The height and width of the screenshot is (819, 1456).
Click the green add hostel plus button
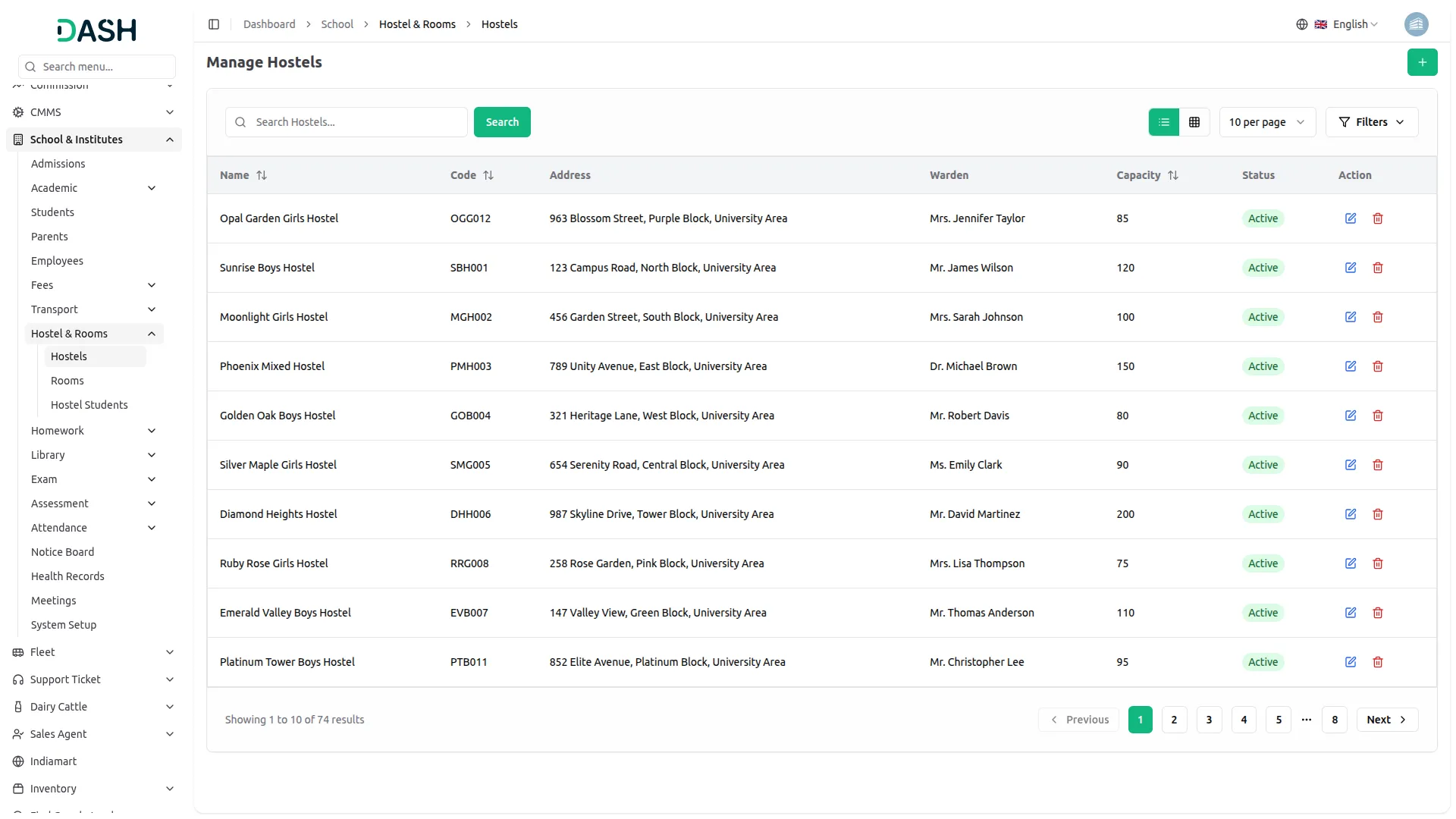(1422, 62)
